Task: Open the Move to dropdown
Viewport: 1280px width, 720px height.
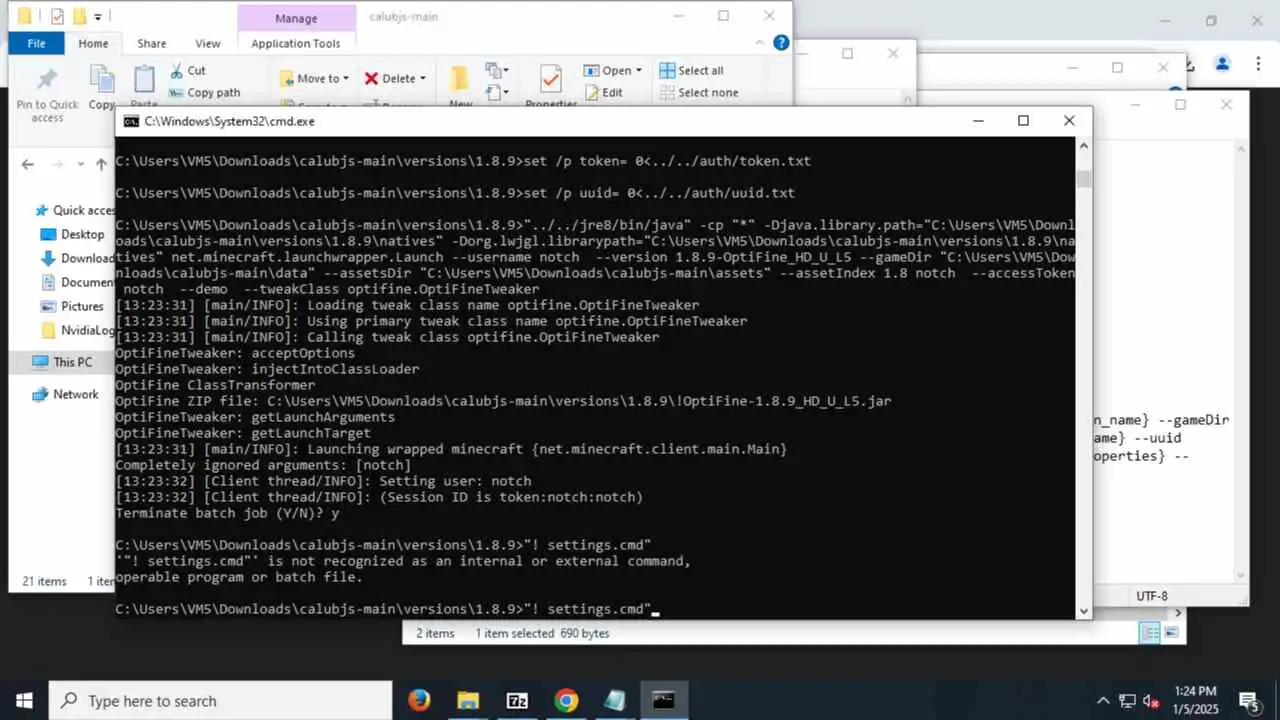Action: (x=315, y=78)
